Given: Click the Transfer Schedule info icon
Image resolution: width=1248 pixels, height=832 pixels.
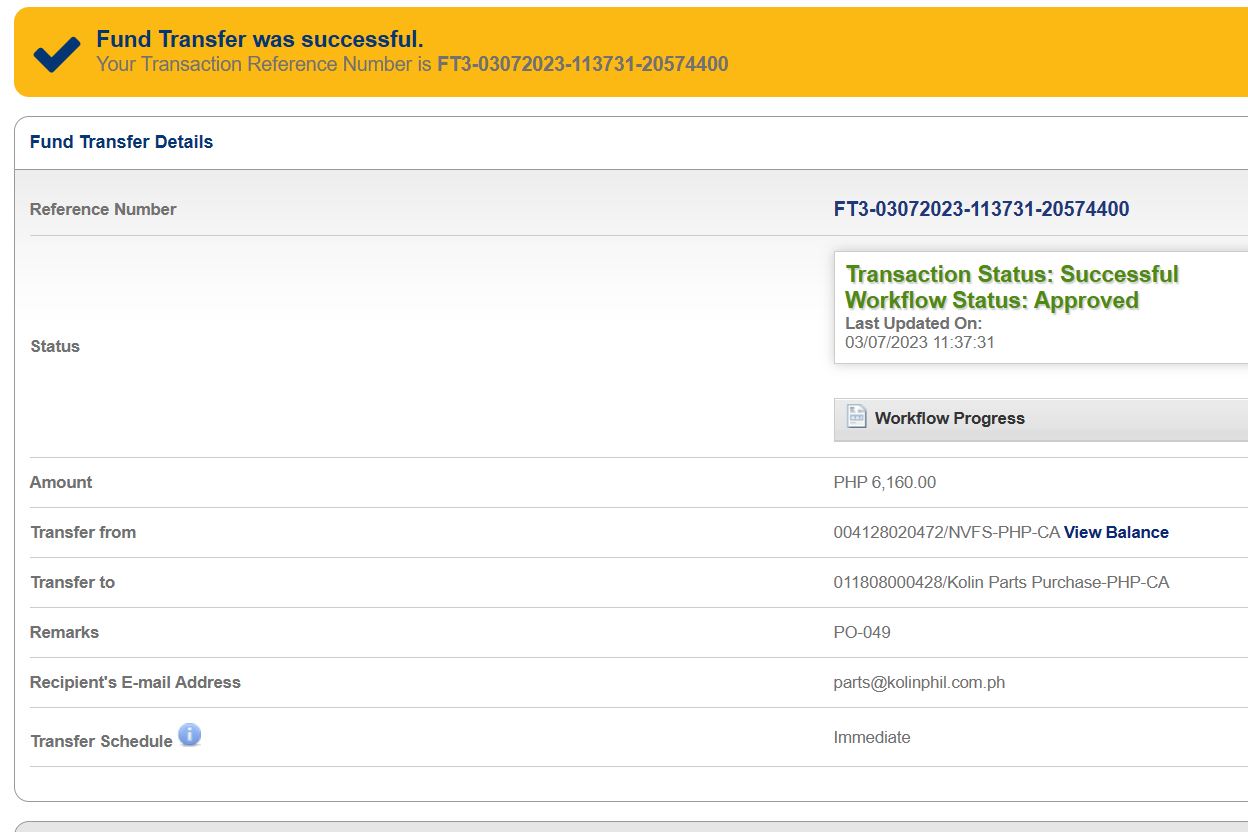Looking at the screenshot, I should [x=190, y=736].
